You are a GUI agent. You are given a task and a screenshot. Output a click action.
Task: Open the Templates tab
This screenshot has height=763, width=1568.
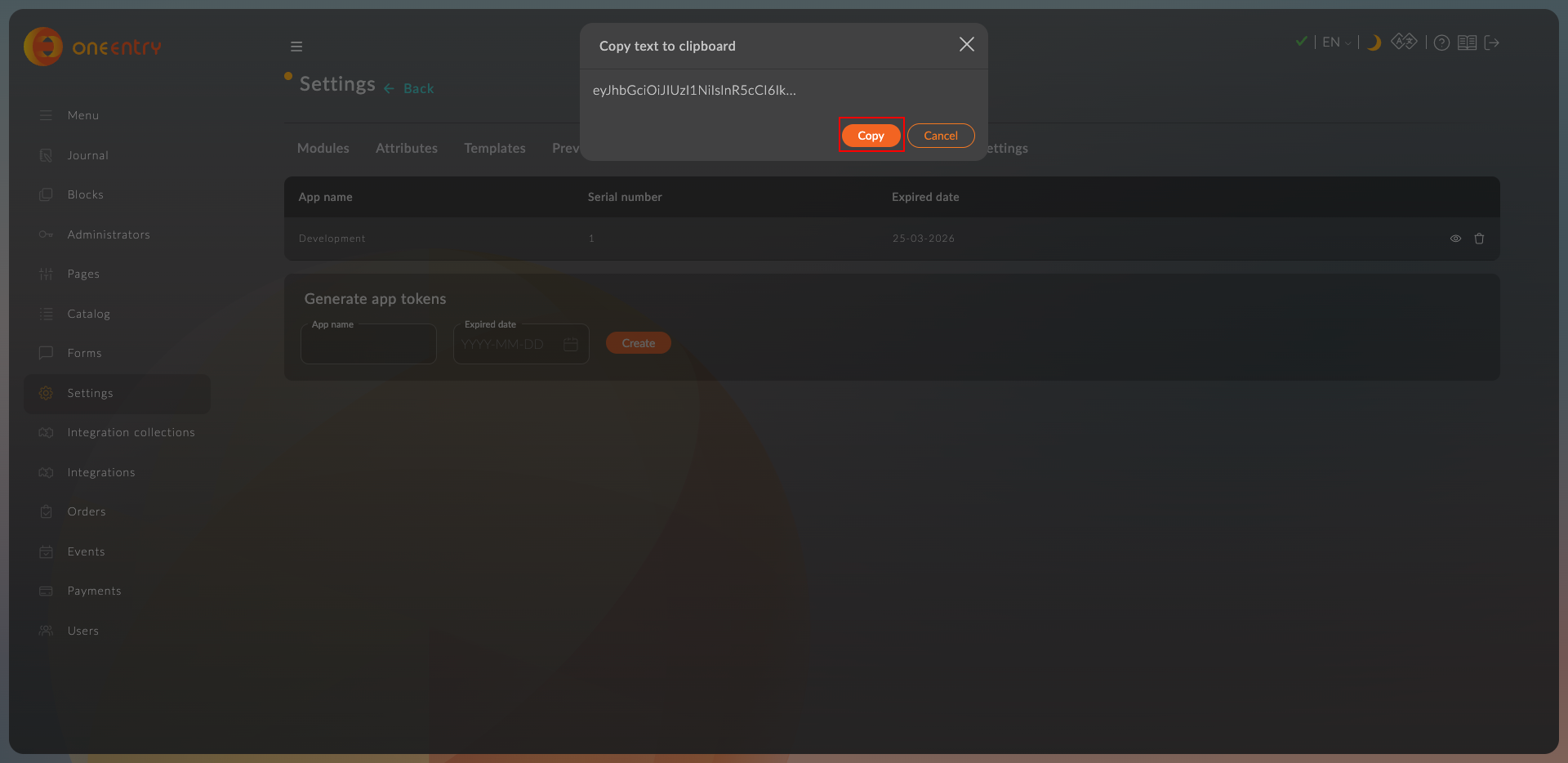pyautogui.click(x=495, y=148)
